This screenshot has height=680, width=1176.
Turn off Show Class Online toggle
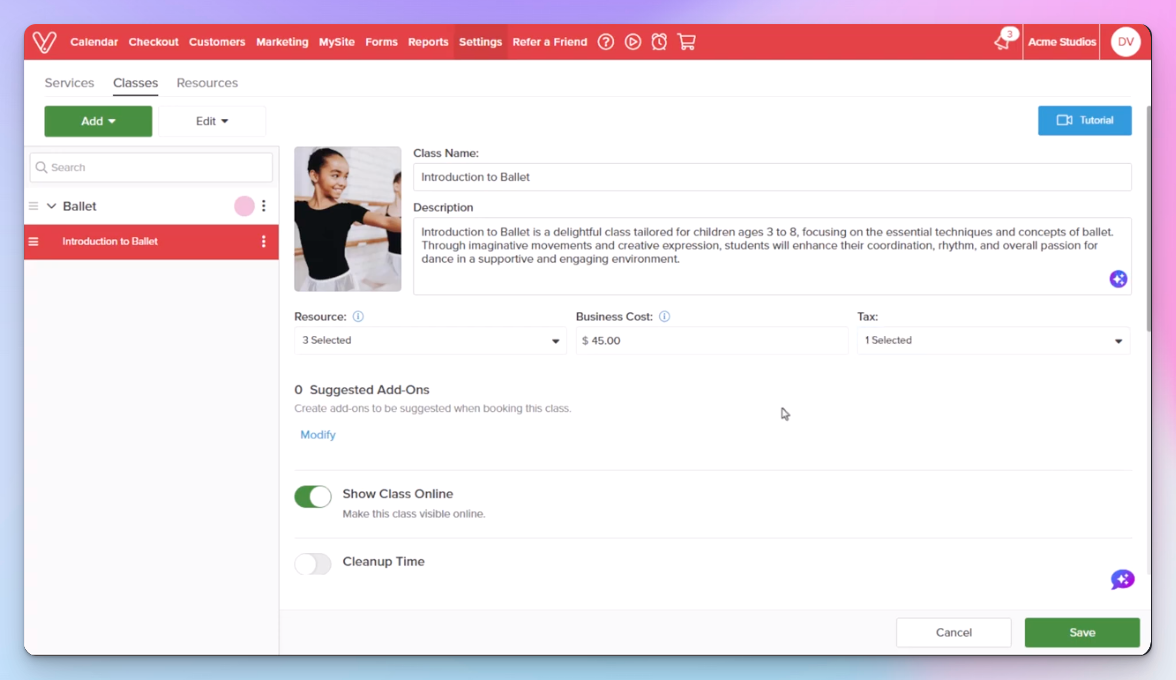[x=313, y=496]
